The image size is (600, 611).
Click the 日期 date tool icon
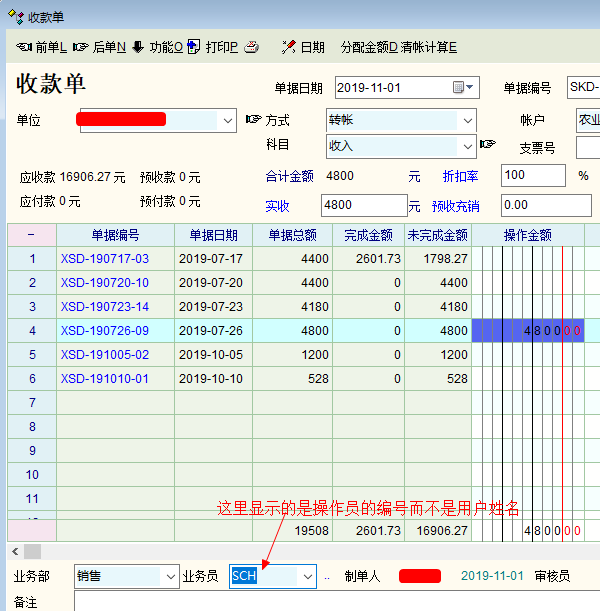[289, 47]
